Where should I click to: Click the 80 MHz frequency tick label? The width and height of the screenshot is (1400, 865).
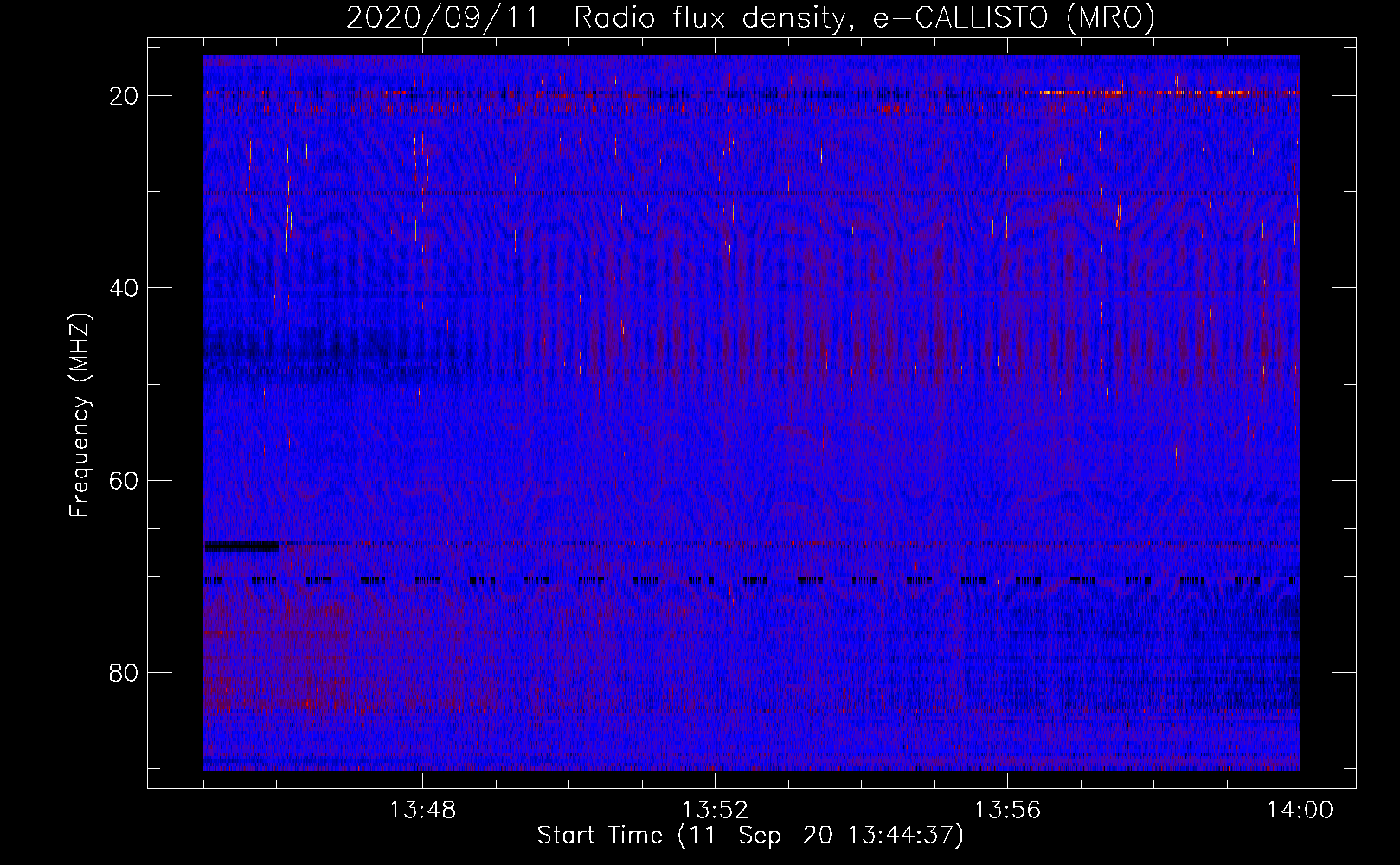(x=125, y=673)
